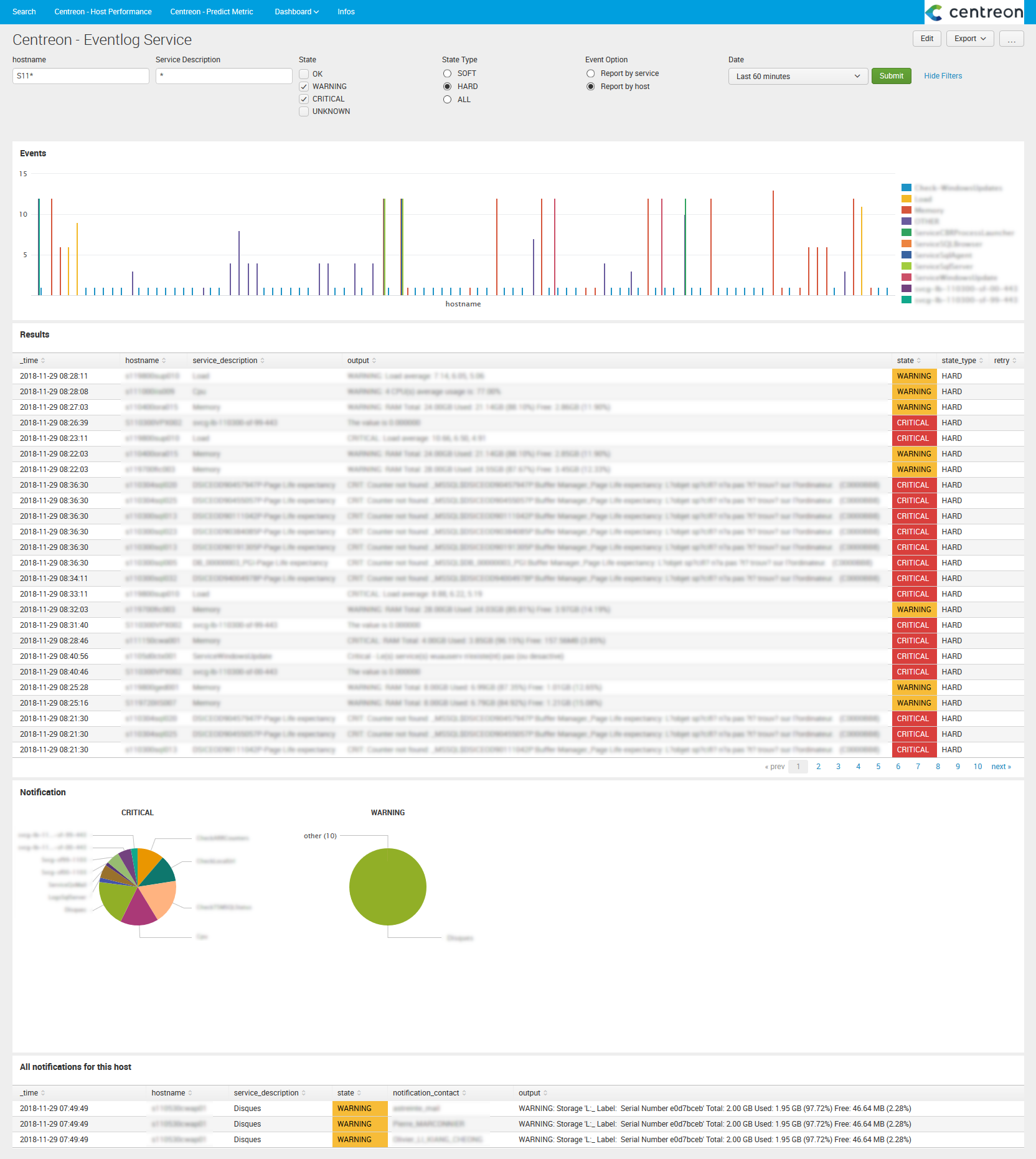The height and width of the screenshot is (1159, 1036).
Task: Select the ALL state type radio
Action: tap(447, 100)
